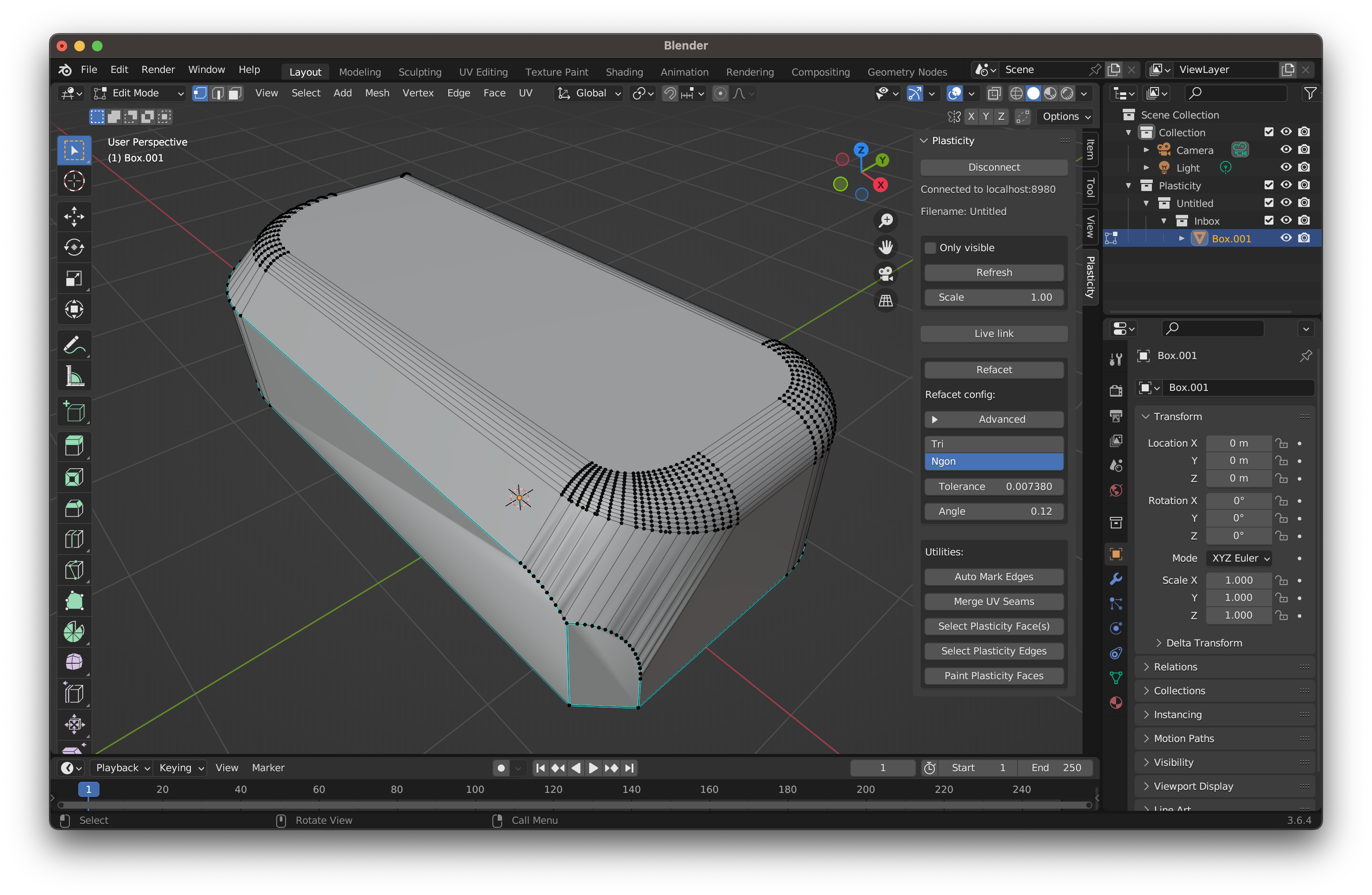The image size is (1372, 895).
Task: Hide the Camera object in outliner
Action: 1286,150
